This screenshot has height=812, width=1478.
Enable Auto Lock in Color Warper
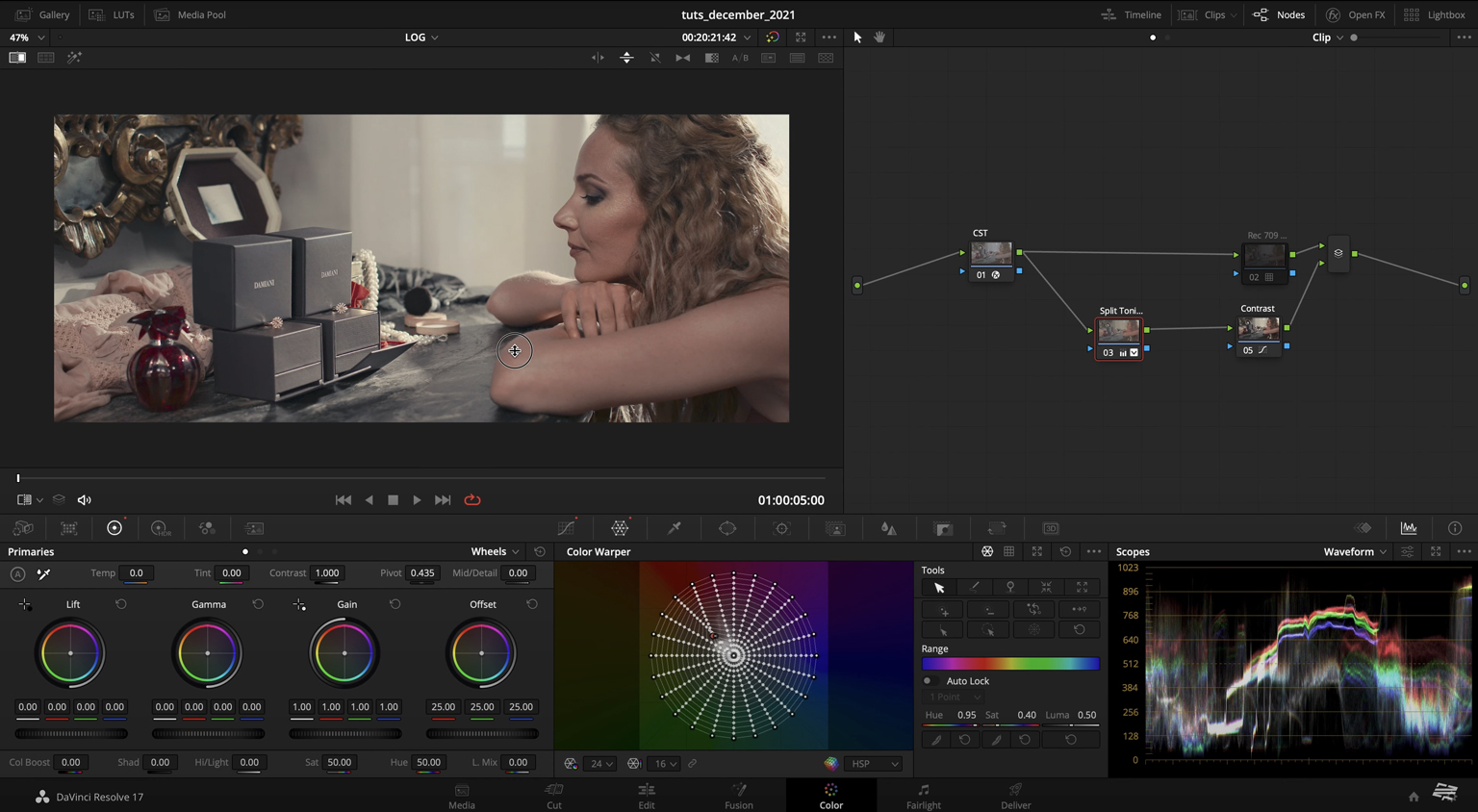click(928, 681)
